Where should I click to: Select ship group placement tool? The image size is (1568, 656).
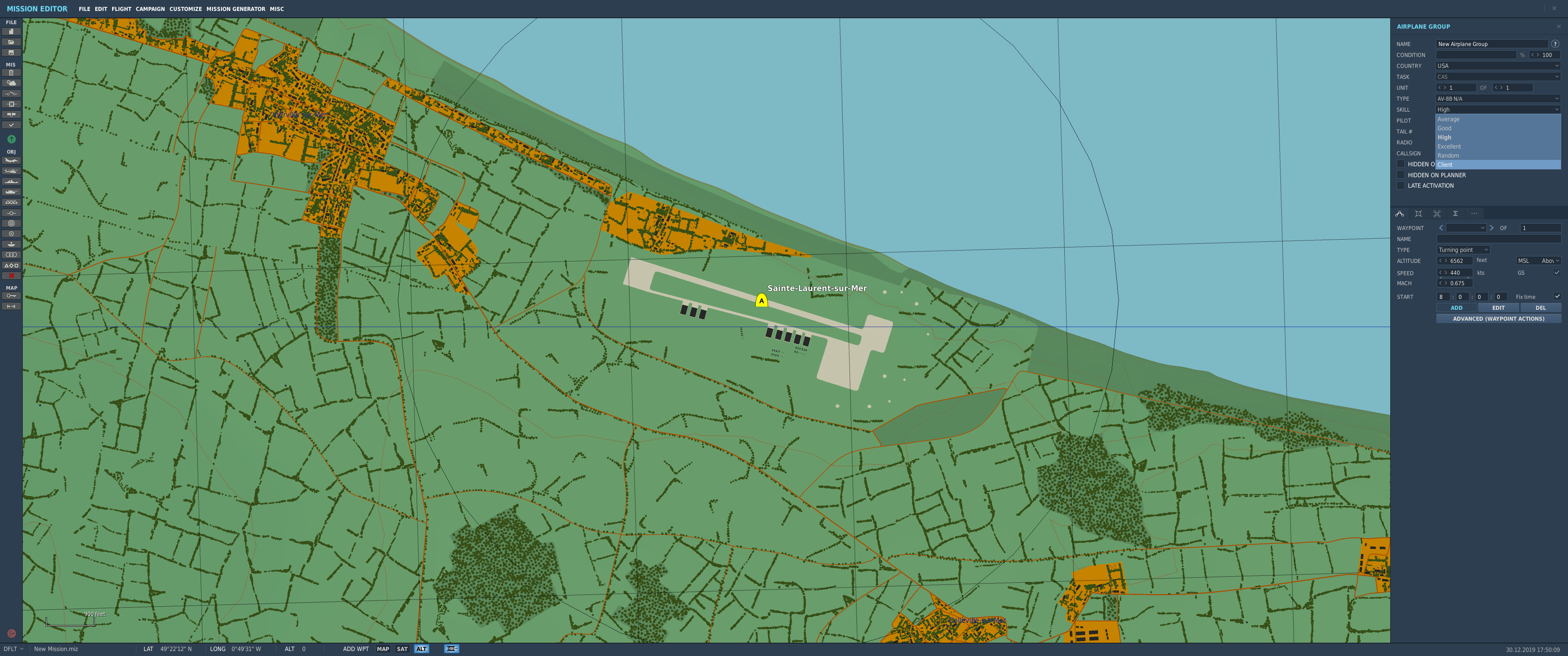pyautogui.click(x=11, y=181)
